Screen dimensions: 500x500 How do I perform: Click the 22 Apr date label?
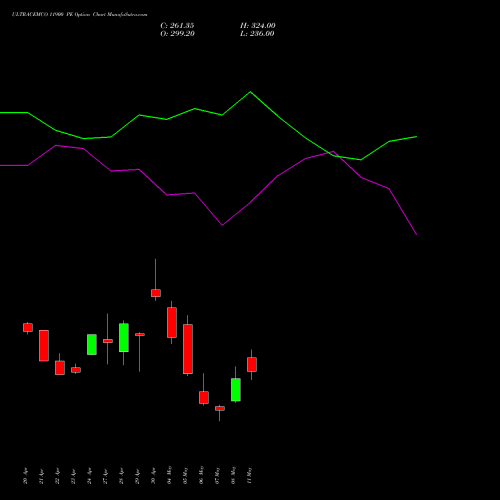point(58,476)
